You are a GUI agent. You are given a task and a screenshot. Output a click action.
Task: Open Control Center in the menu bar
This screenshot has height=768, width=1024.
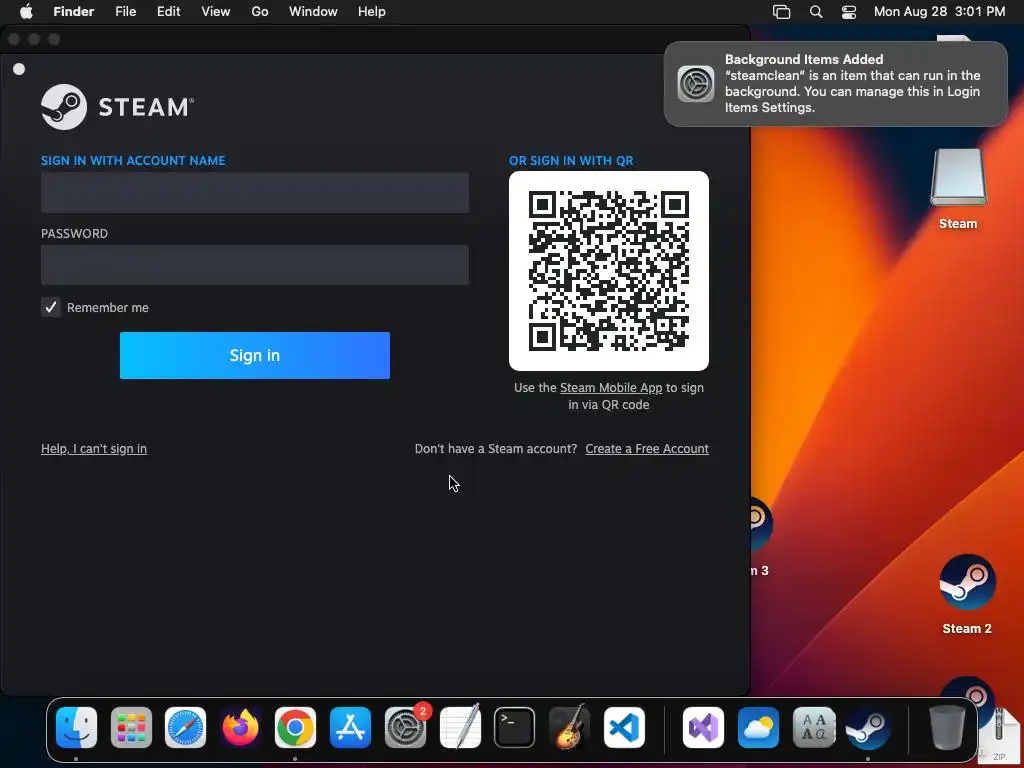tap(849, 12)
